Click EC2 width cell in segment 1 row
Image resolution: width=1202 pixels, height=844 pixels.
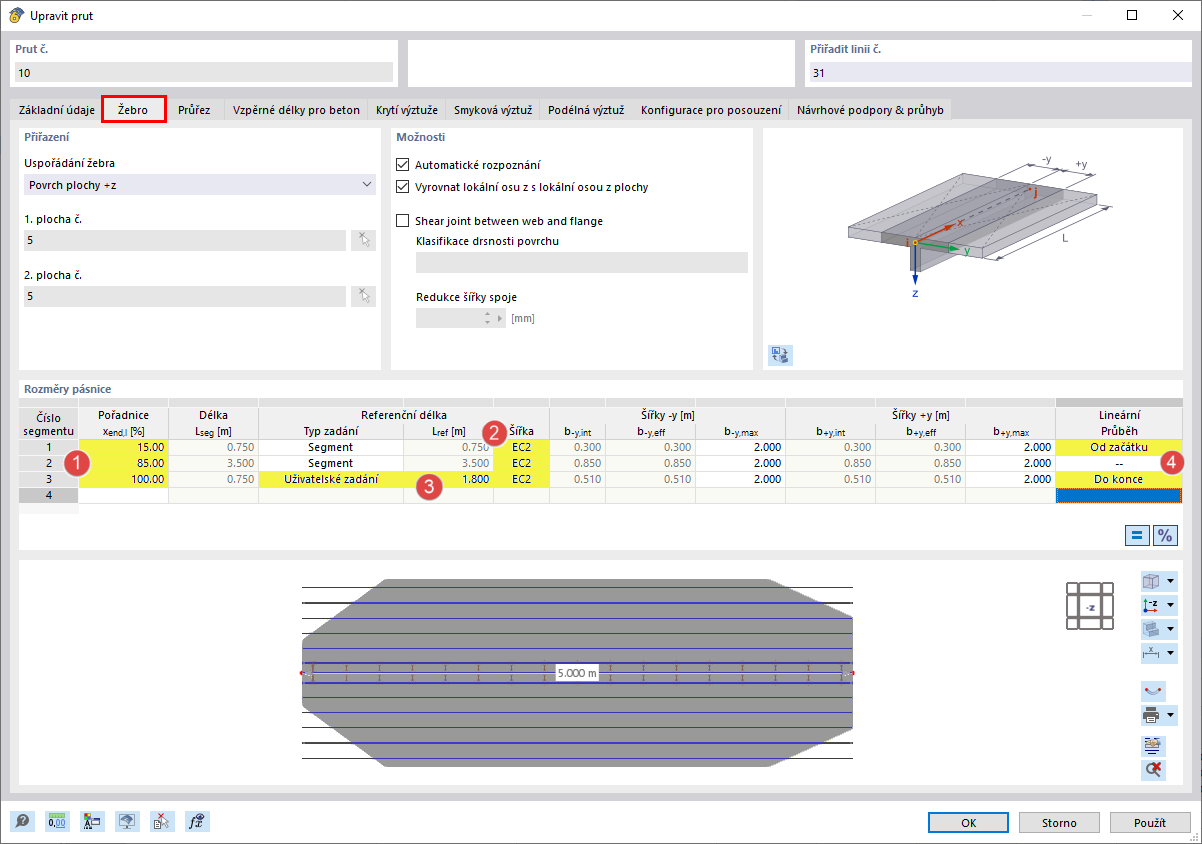pyautogui.click(x=521, y=447)
